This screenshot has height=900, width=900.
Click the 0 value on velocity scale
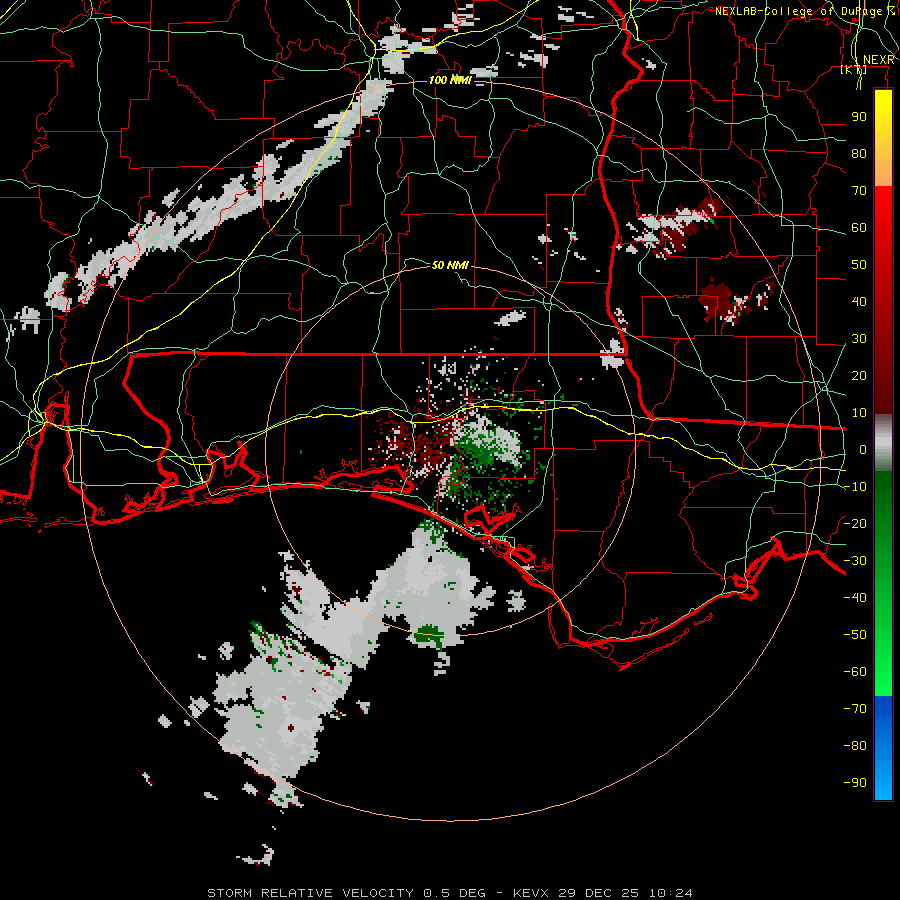coord(863,450)
